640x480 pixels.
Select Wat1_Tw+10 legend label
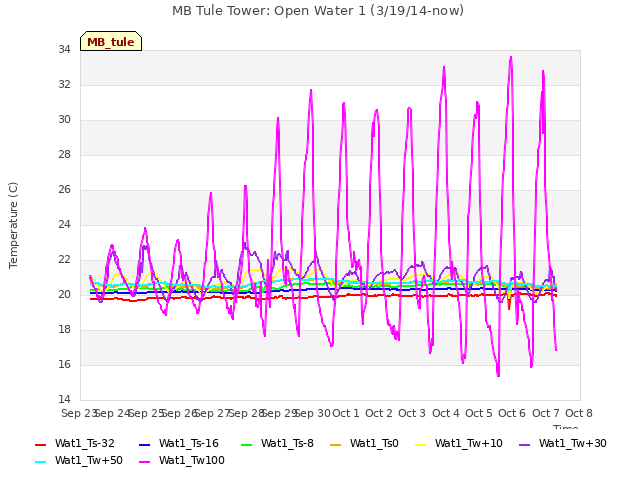tap(469, 443)
